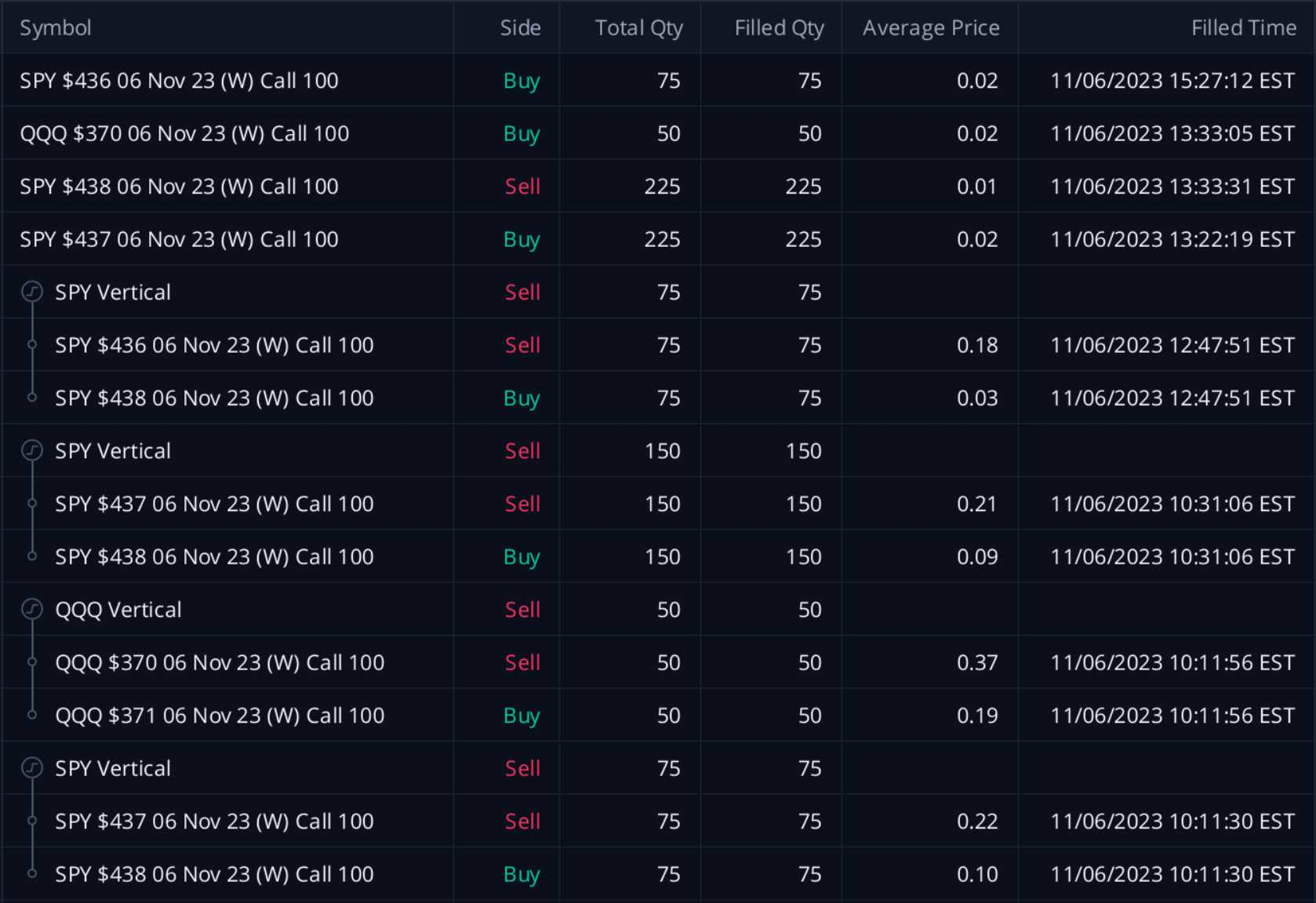The width and height of the screenshot is (1316, 903).
Task: Click the Sell label in the QQQ Vertical row
Action: click(x=522, y=610)
